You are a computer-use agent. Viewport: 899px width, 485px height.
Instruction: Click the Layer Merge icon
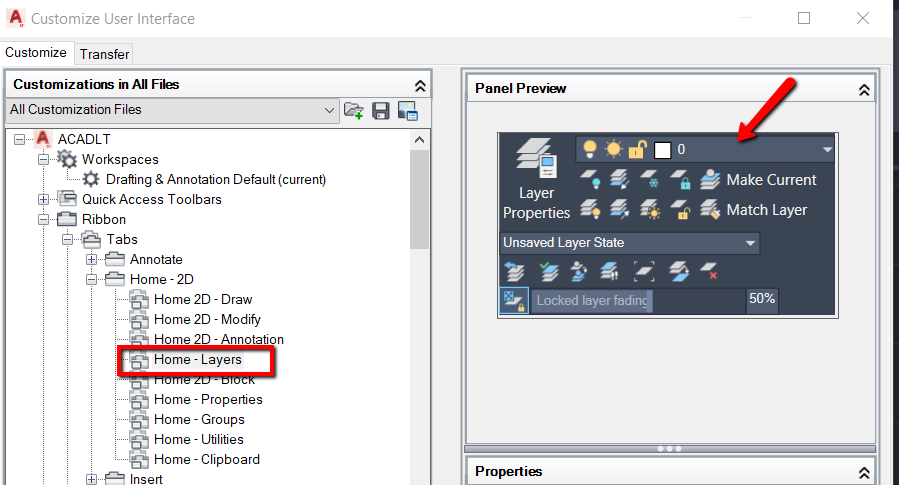(679, 271)
